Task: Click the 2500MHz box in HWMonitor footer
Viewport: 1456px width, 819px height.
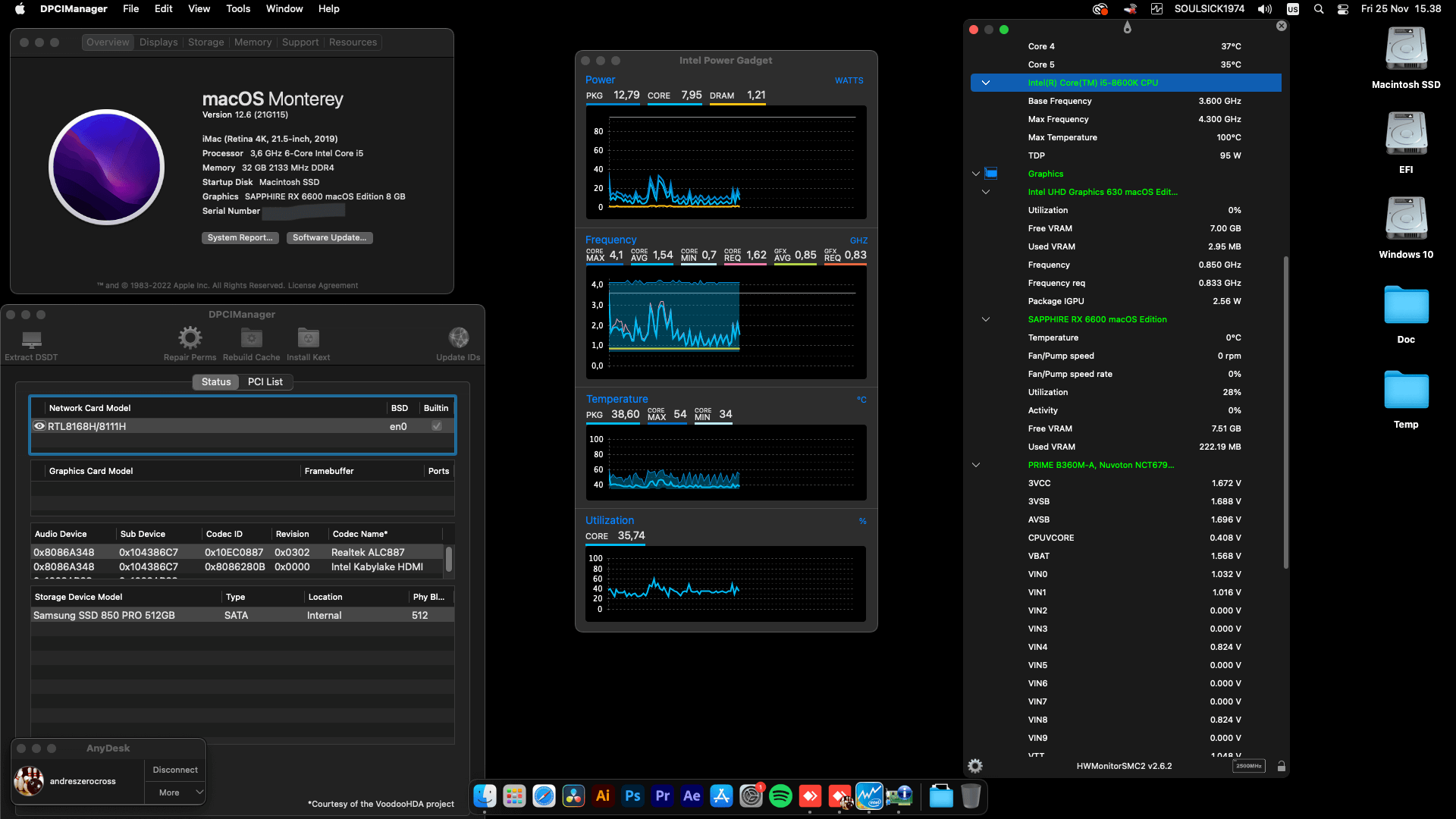Action: [1249, 766]
